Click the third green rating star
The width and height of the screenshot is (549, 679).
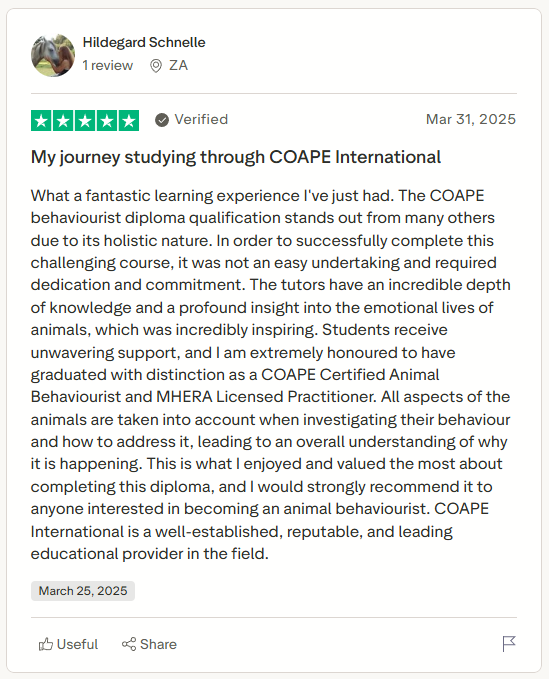coord(85,121)
